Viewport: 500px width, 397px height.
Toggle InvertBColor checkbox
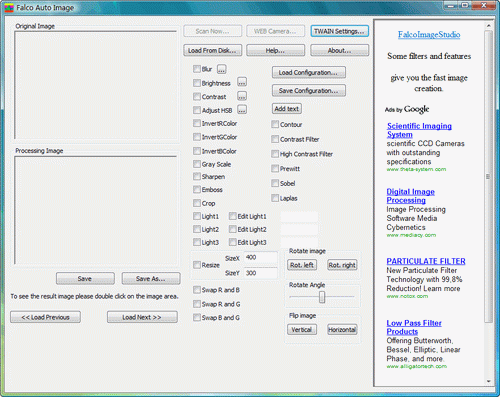pyautogui.click(x=197, y=151)
